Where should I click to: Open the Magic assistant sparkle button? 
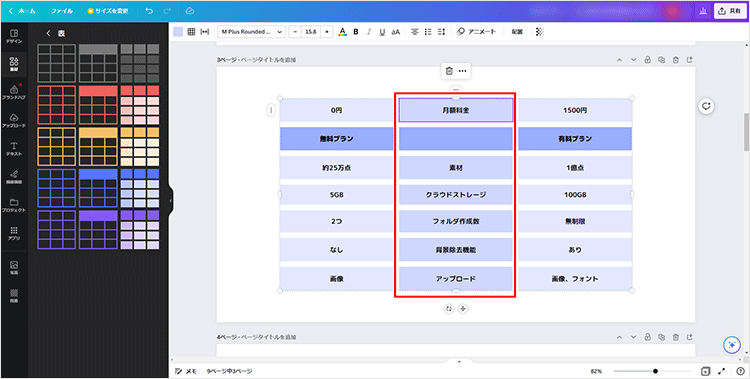click(731, 345)
